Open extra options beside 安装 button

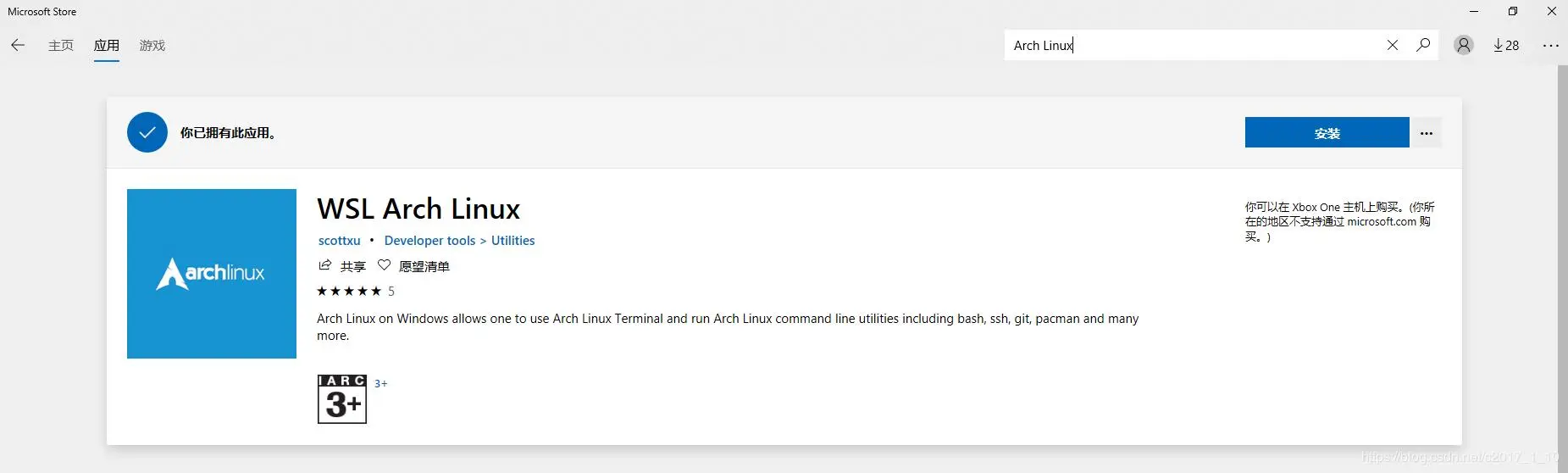[x=1427, y=133]
